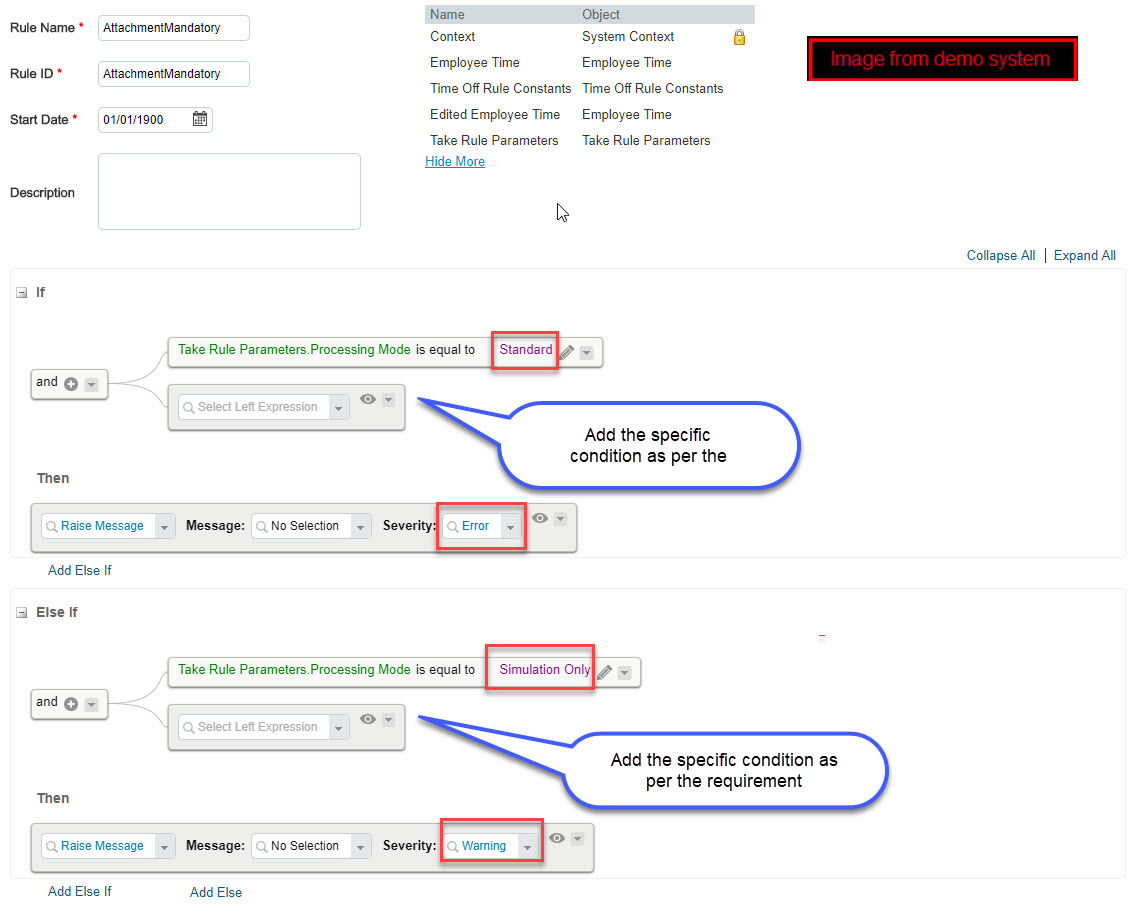Open menu arrow after eye beside Warning

tap(577, 838)
